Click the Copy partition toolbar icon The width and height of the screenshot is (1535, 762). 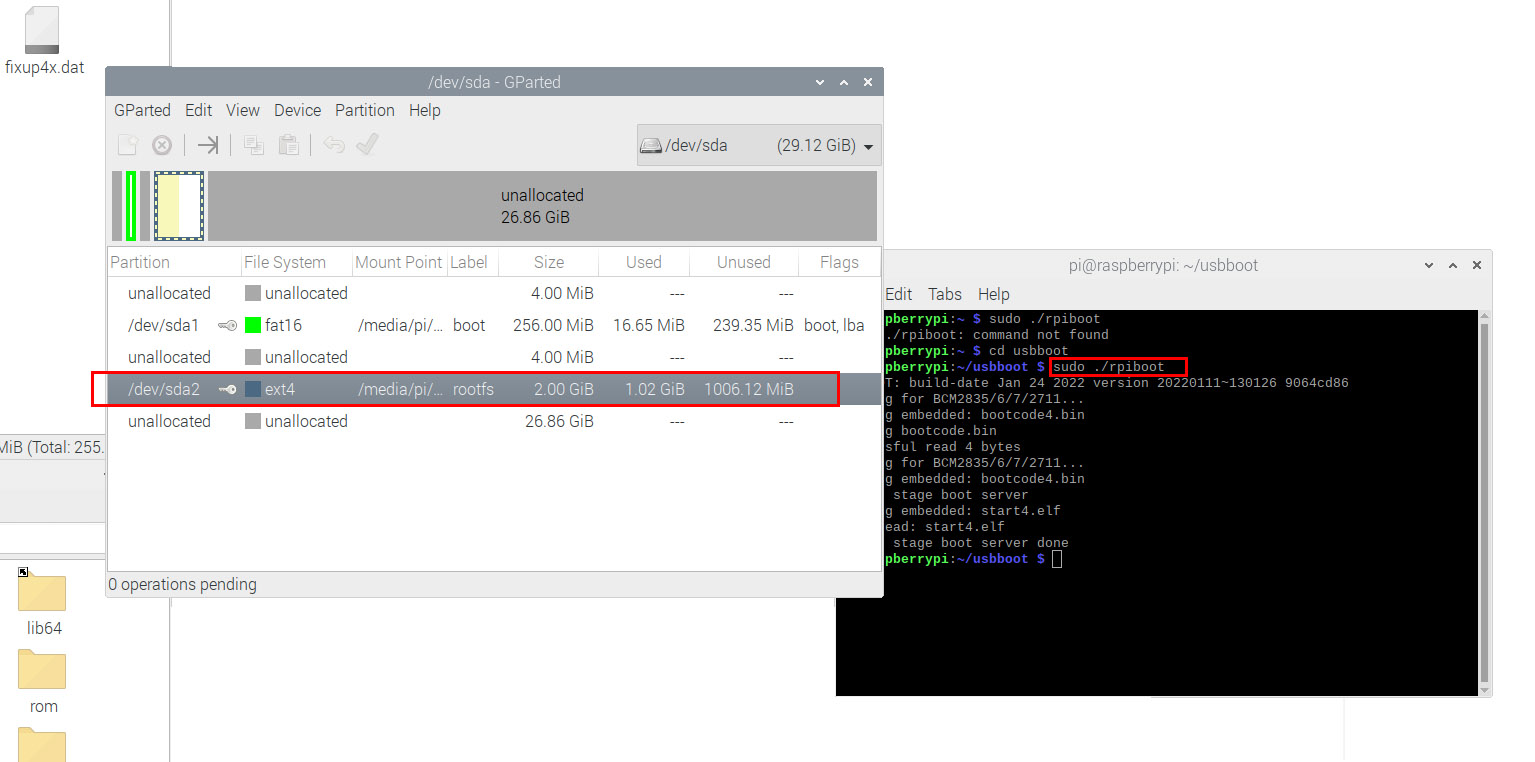click(x=254, y=145)
